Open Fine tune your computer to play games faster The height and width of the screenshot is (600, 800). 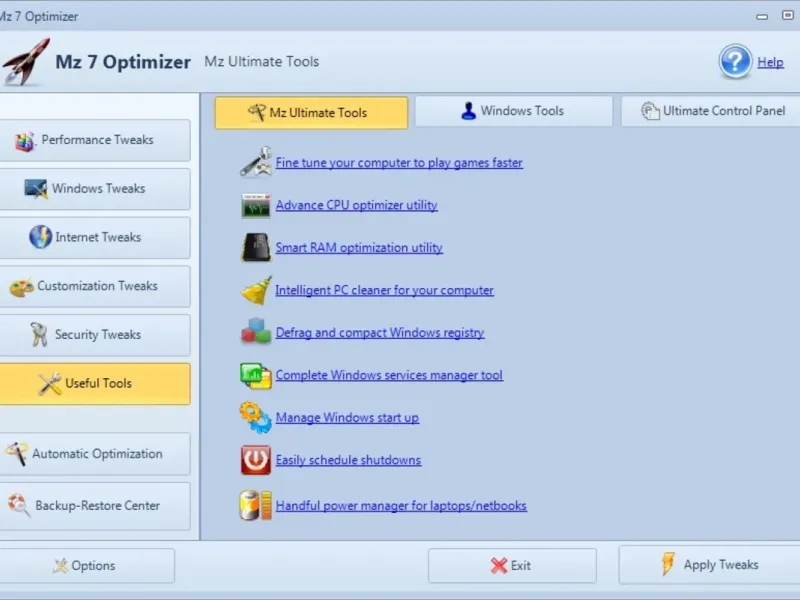pyautogui.click(x=399, y=163)
